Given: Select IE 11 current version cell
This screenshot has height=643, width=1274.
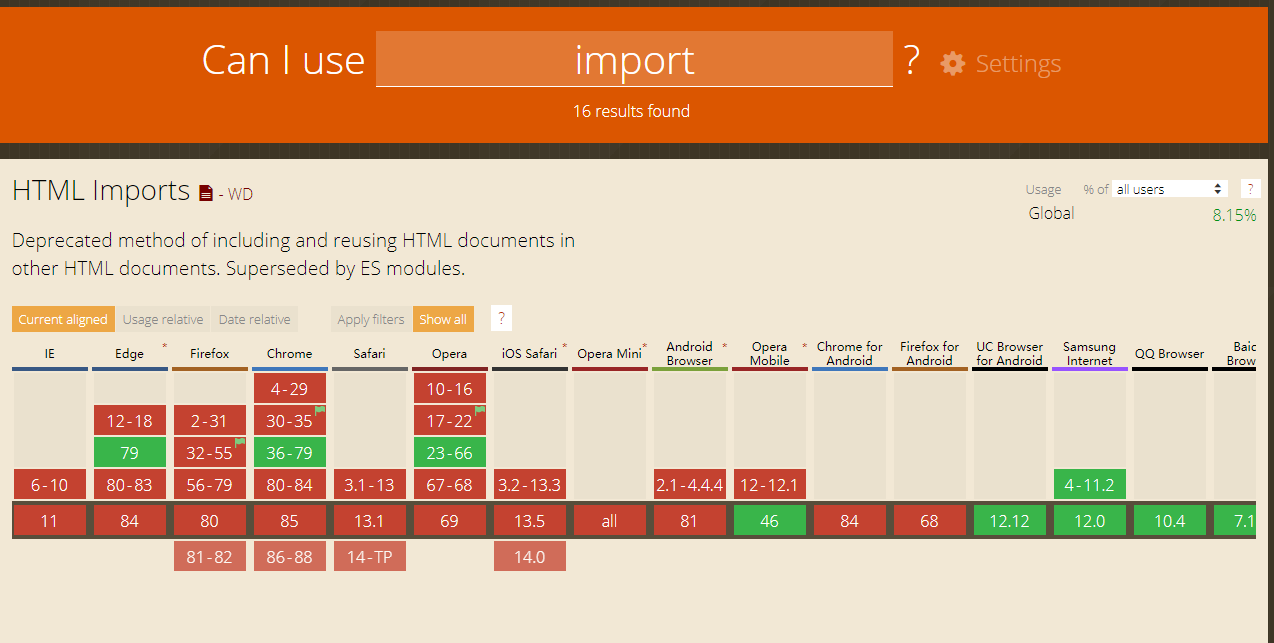Looking at the screenshot, I should [50, 521].
